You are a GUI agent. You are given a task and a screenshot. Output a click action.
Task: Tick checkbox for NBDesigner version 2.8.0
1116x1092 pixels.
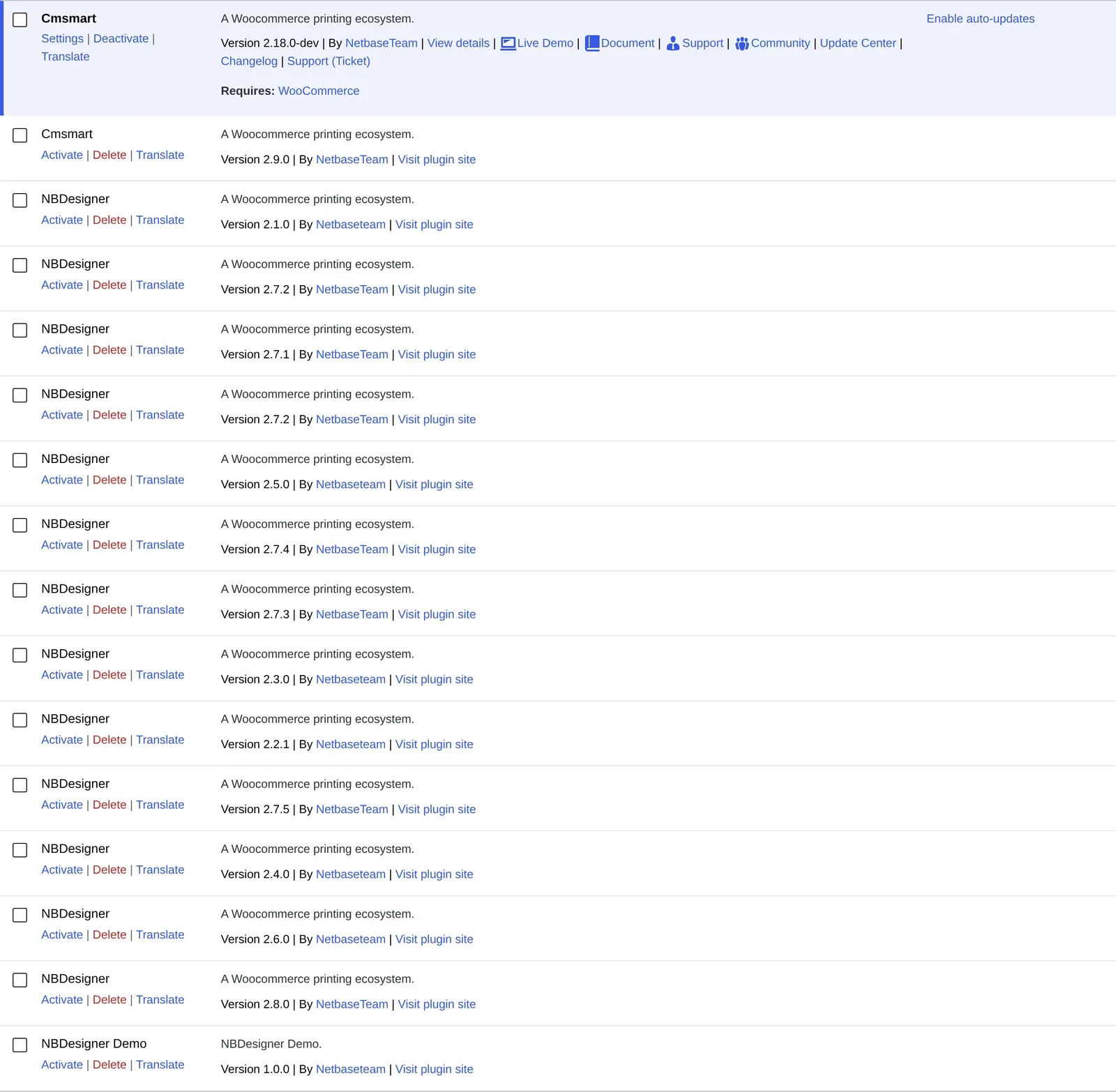[x=20, y=980]
